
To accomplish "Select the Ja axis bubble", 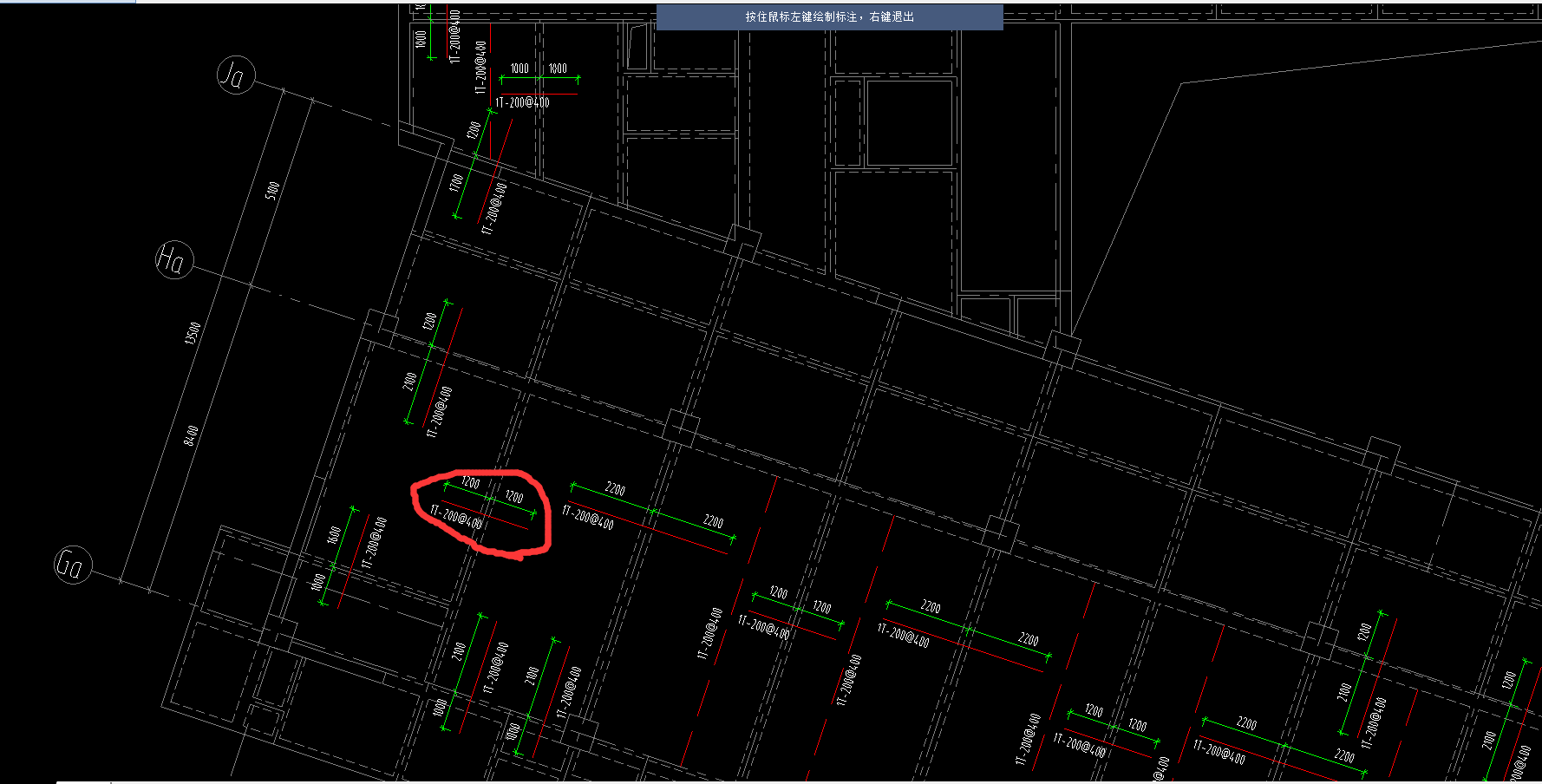I will click(236, 75).
